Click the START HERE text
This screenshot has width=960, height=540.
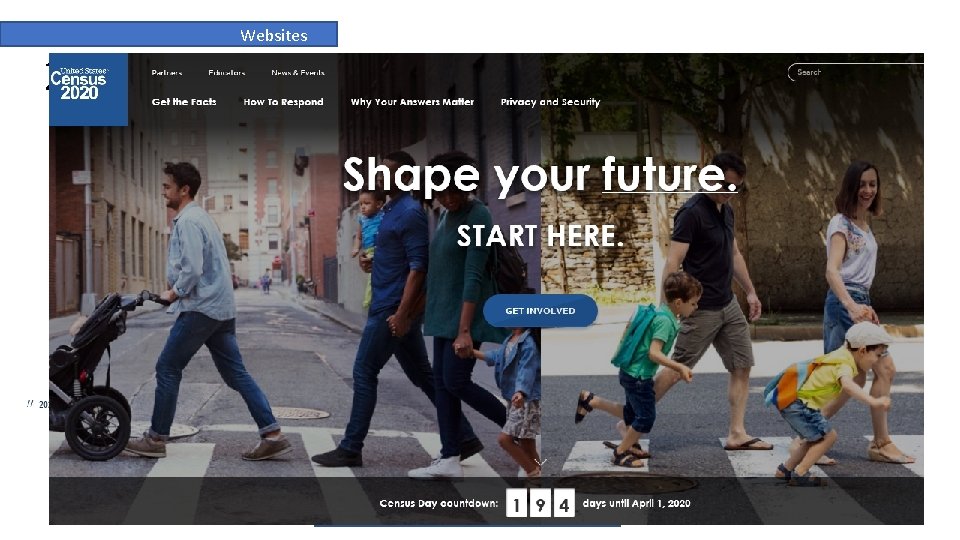point(540,236)
